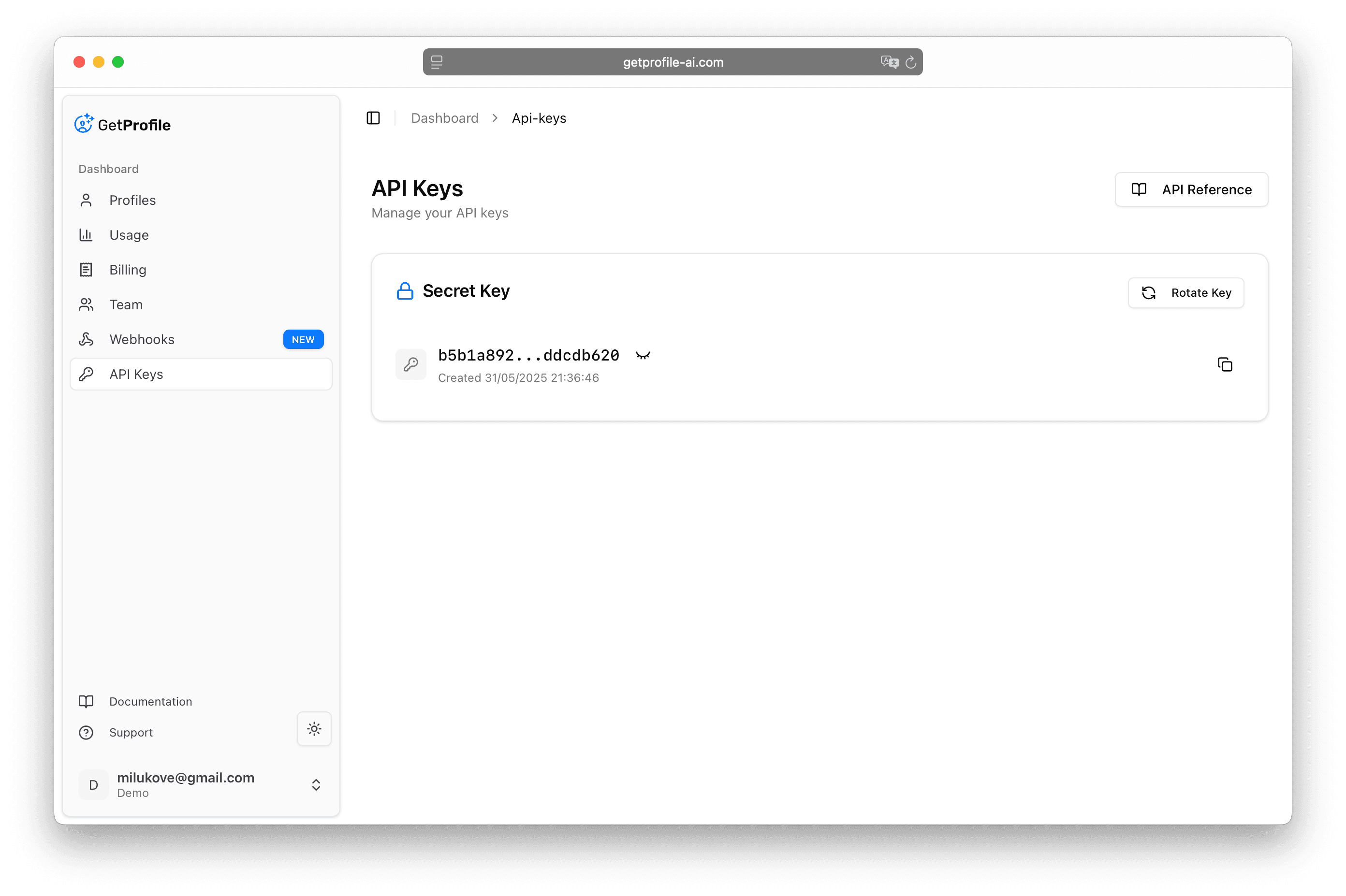The image size is (1346, 896).
Task: Open the Team section
Action: [126, 304]
